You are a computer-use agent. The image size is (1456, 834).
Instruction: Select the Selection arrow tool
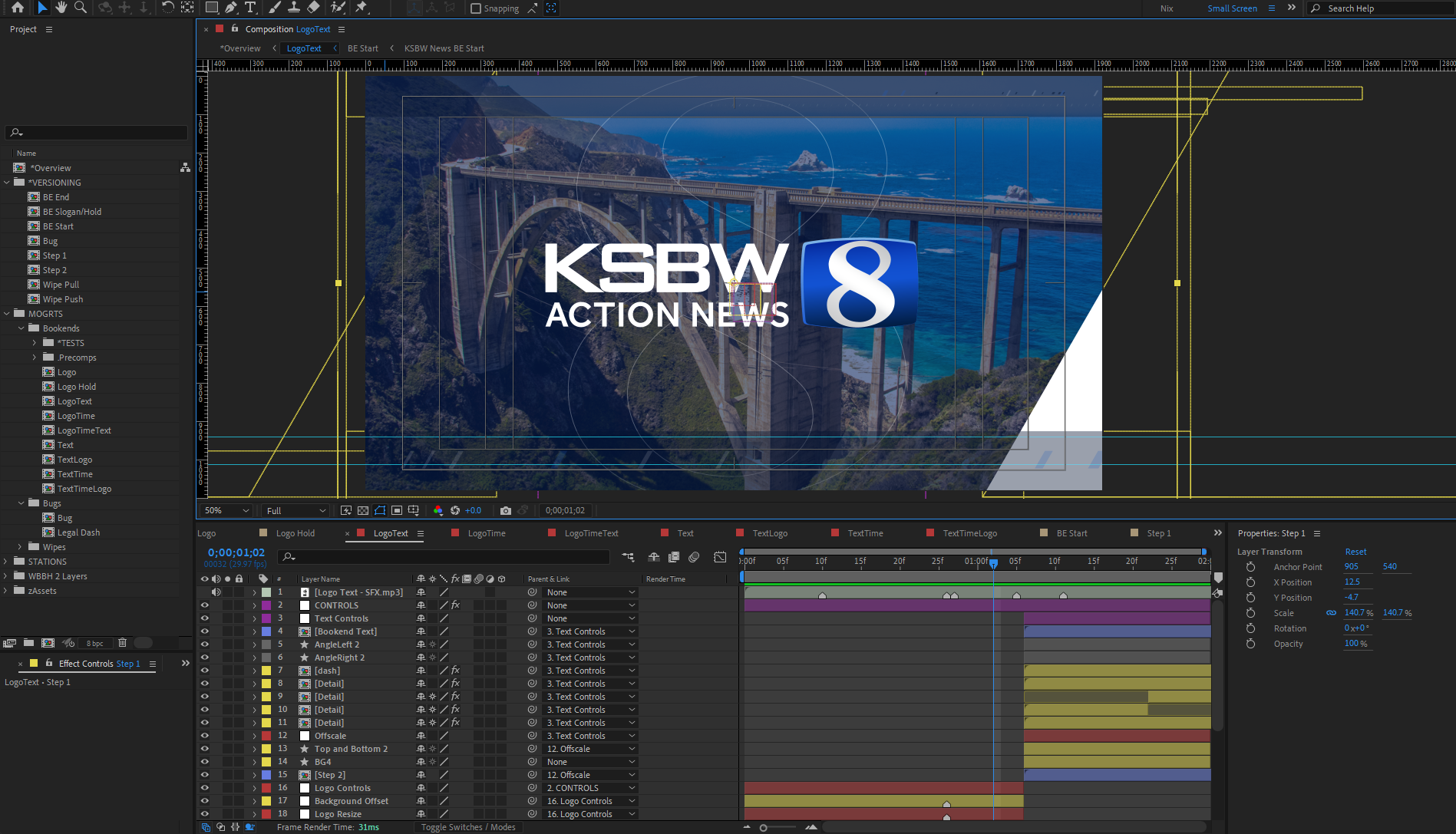pyautogui.click(x=42, y=8)
